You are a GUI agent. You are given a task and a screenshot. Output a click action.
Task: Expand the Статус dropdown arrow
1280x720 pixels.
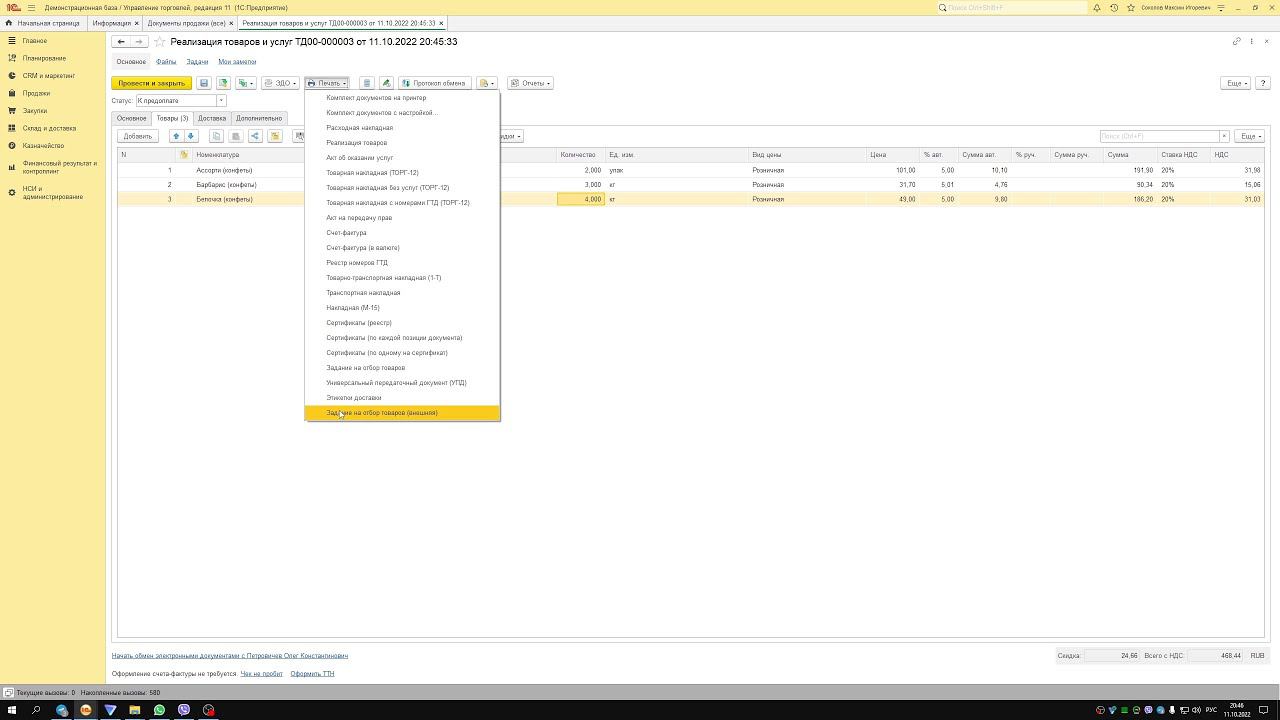[221, 100]
